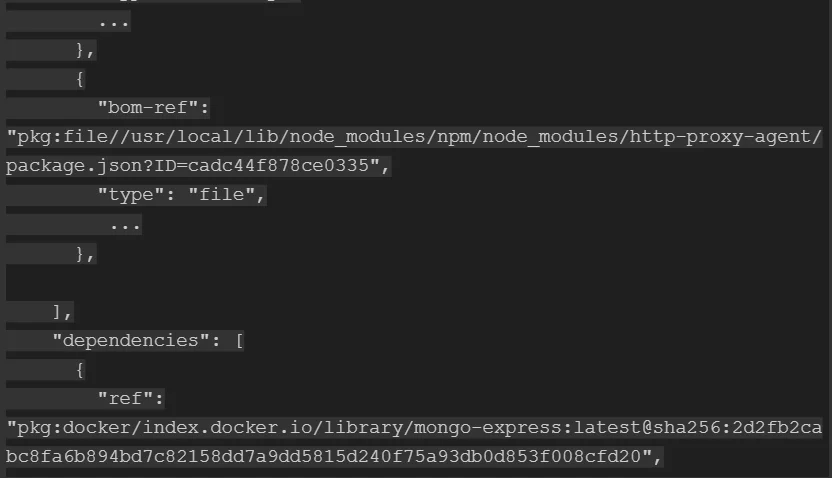Click the "dependencies": [ key
Screen dimensions: 832x478
pos(148,341)
